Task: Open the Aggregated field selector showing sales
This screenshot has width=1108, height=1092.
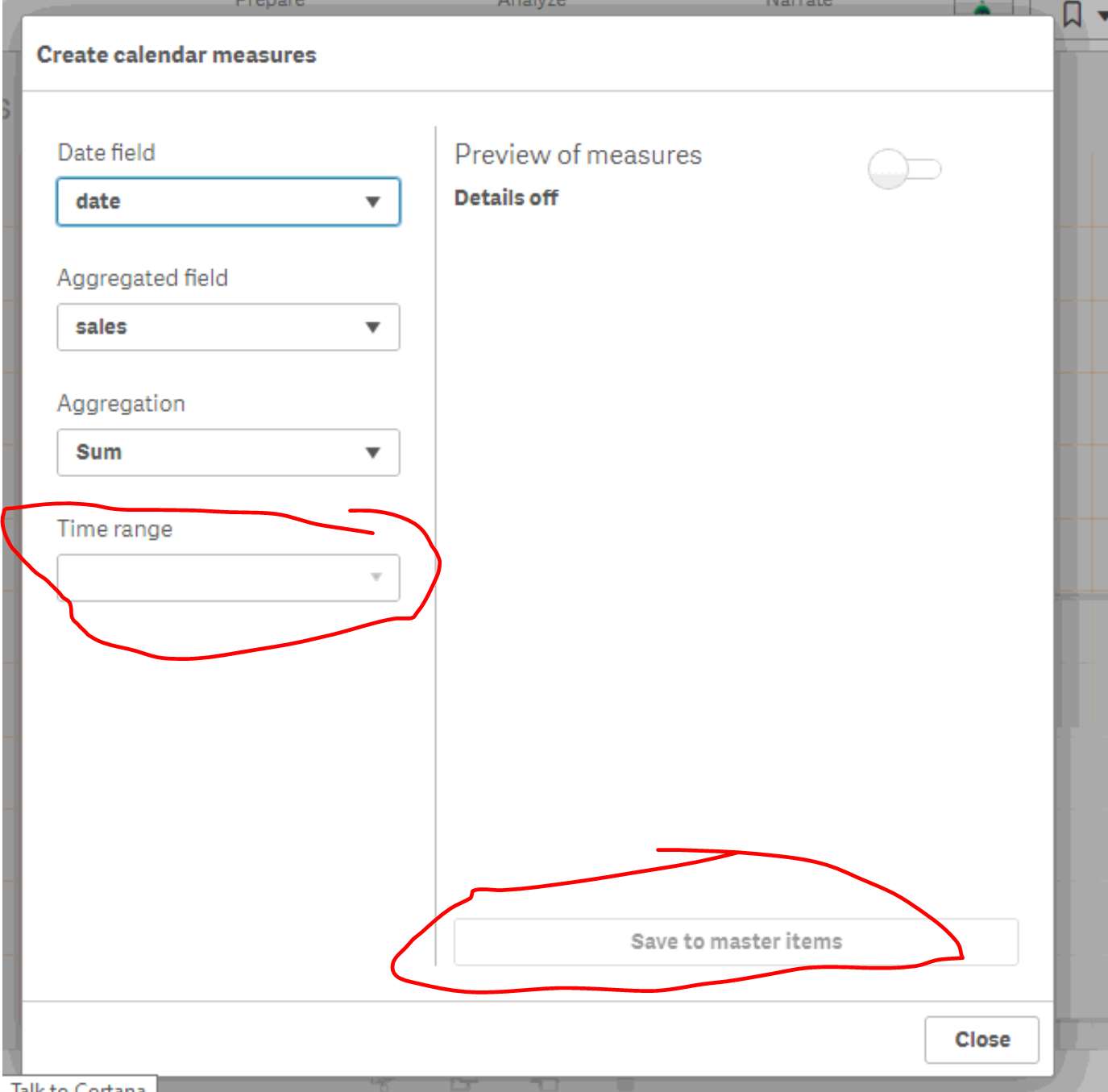Action: coord(228,327)
